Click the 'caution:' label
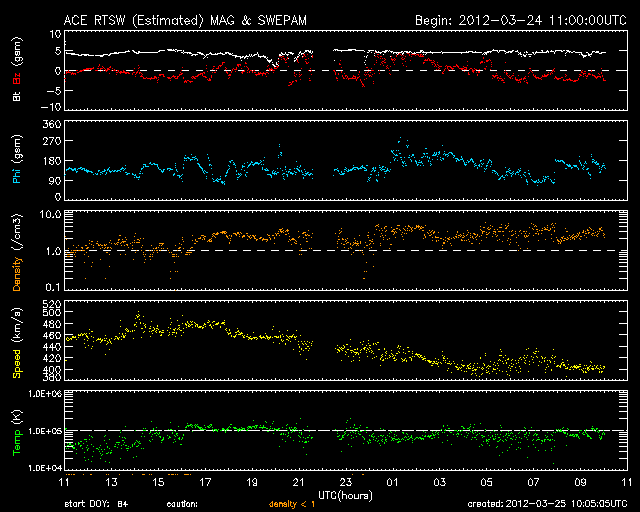The height and width of the screenshot is (512, 640). pos(182,504)
